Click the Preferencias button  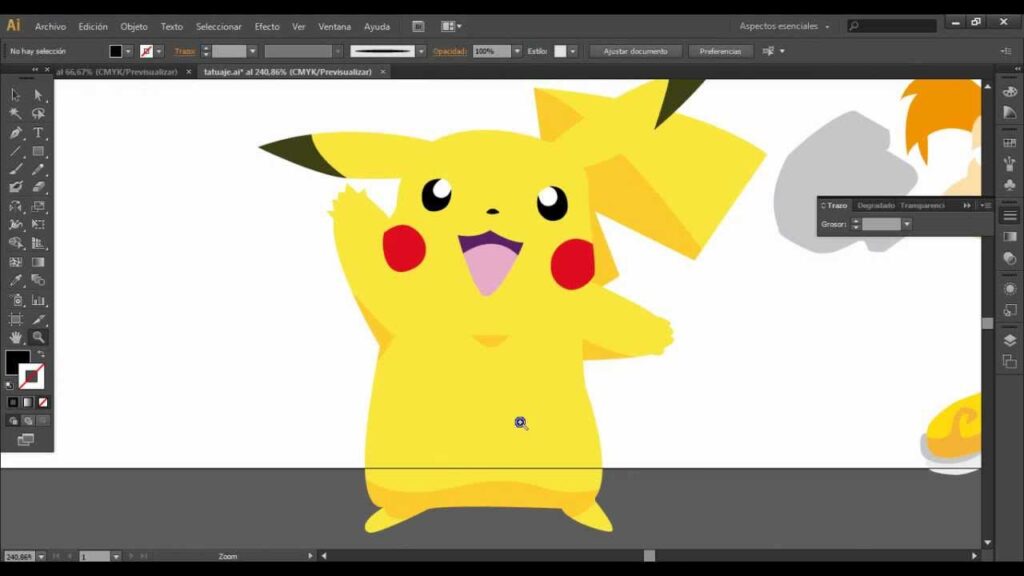pyautogui.click(x=720, y=51)
